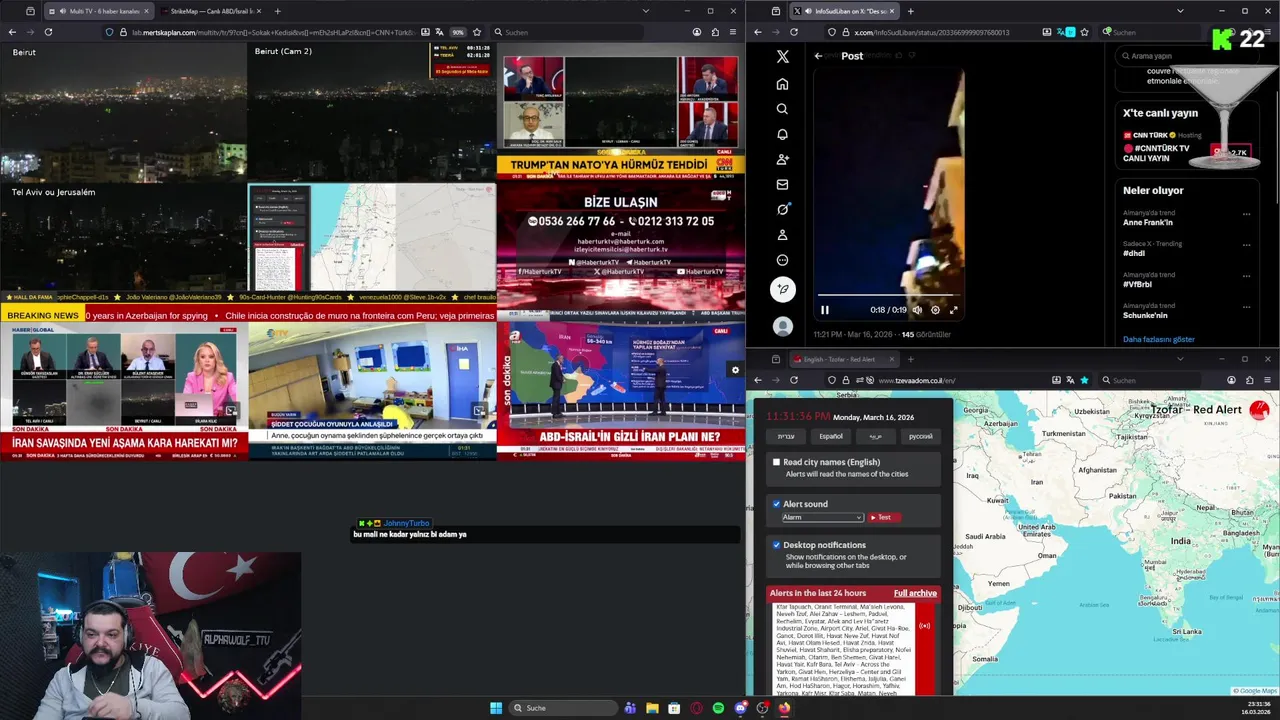Reload the Multi TV page
This screenshot has width=1280, height=720.
pyautogui.click(x=48, y=32)
